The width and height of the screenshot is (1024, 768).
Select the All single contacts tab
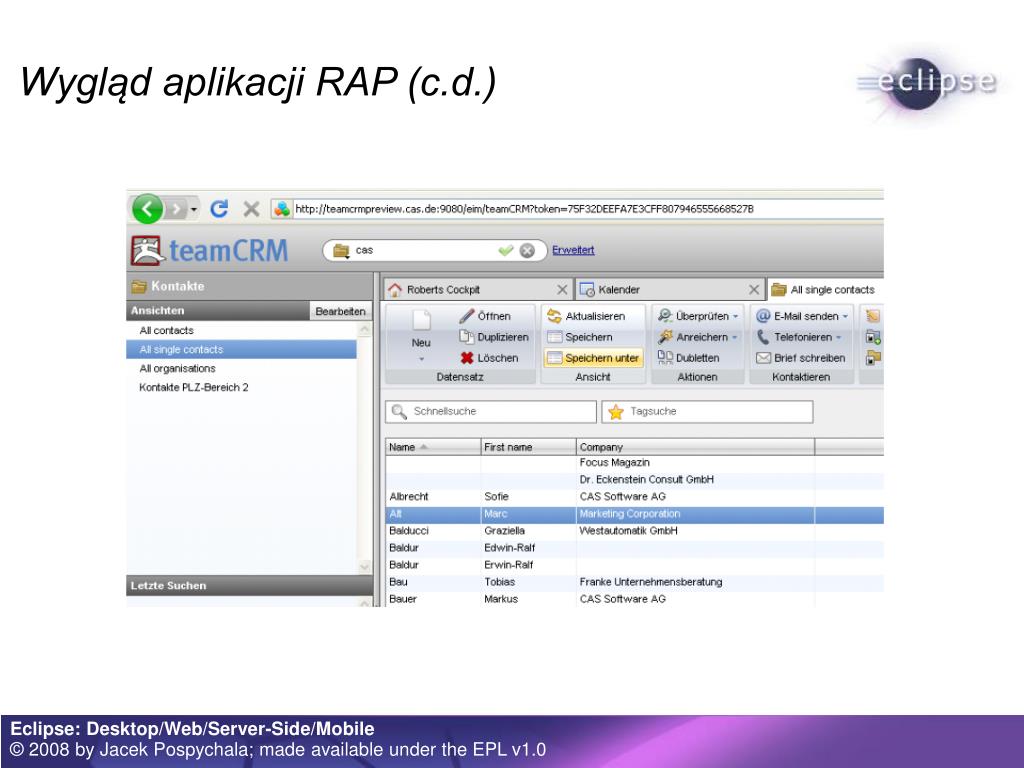[x=824, y=289]
